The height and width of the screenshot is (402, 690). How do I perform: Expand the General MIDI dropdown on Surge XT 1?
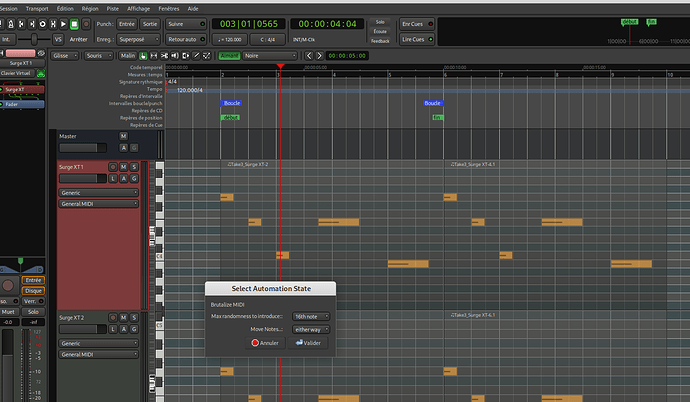tap(98, 203)
